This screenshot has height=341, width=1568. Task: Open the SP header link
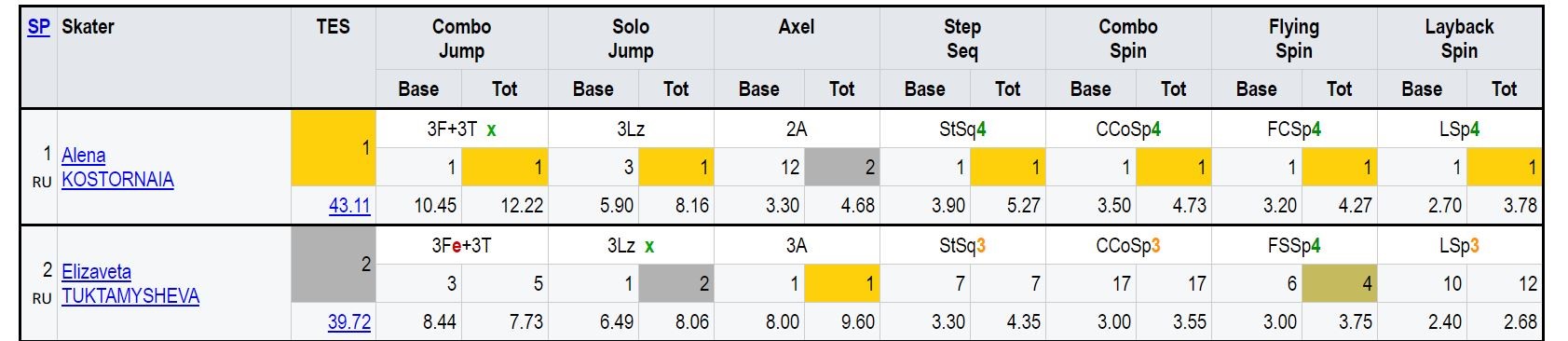[x=38, y=27]
